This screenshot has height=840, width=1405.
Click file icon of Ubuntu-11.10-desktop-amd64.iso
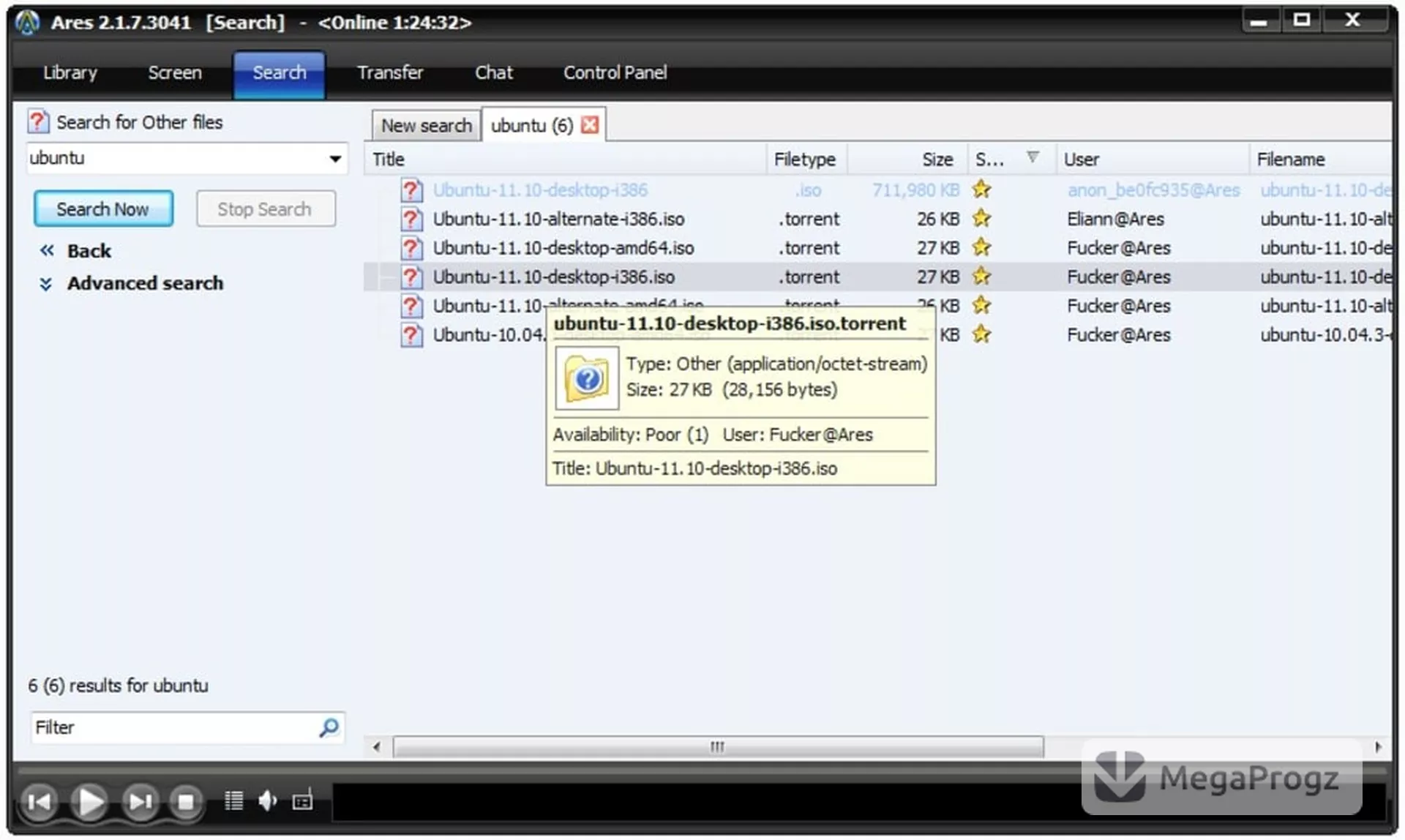[x=411, y=248]
